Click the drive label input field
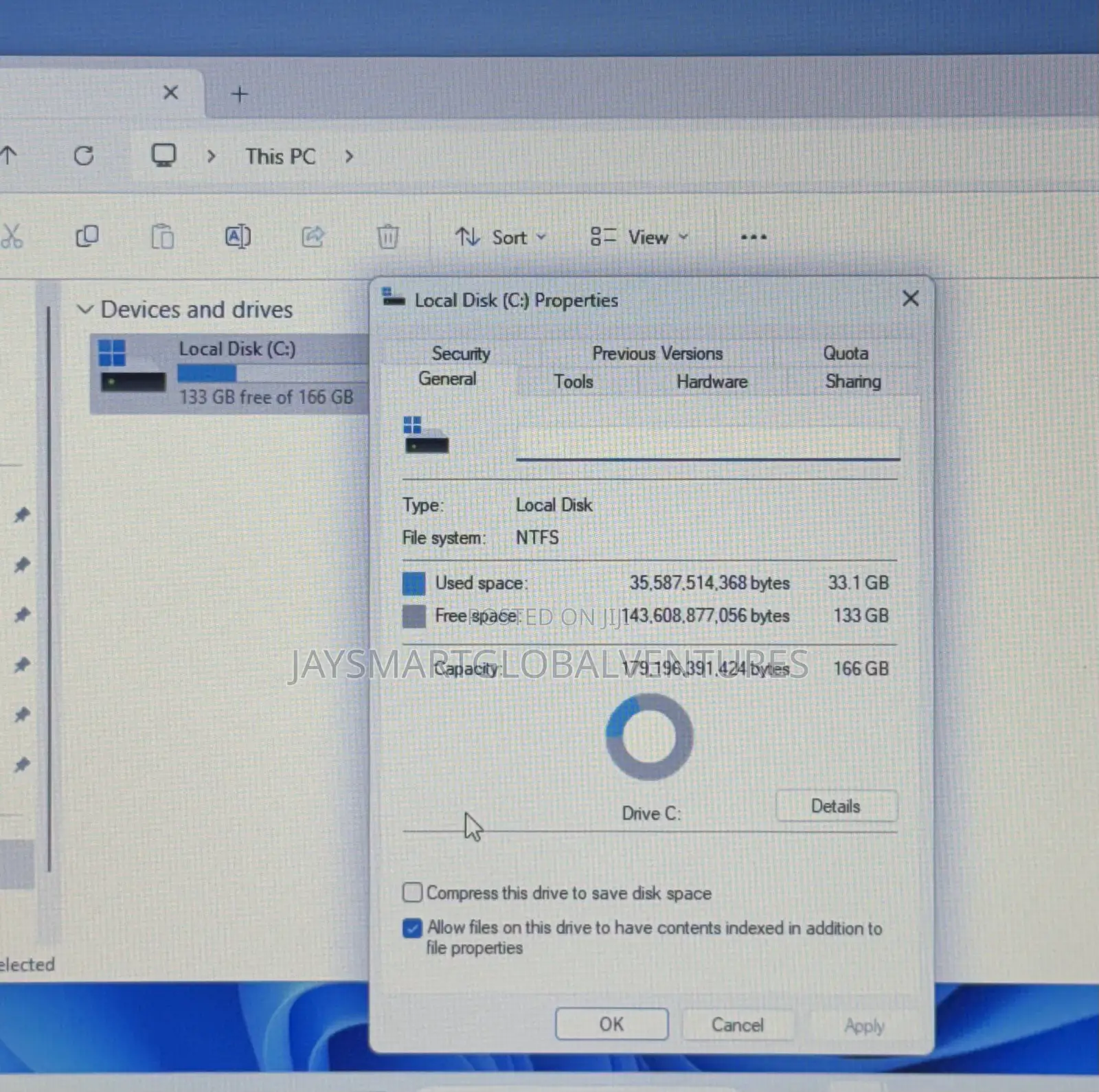Viewport: 1099px width, 1092px height. pyautogui.click(x=707, y=442)
